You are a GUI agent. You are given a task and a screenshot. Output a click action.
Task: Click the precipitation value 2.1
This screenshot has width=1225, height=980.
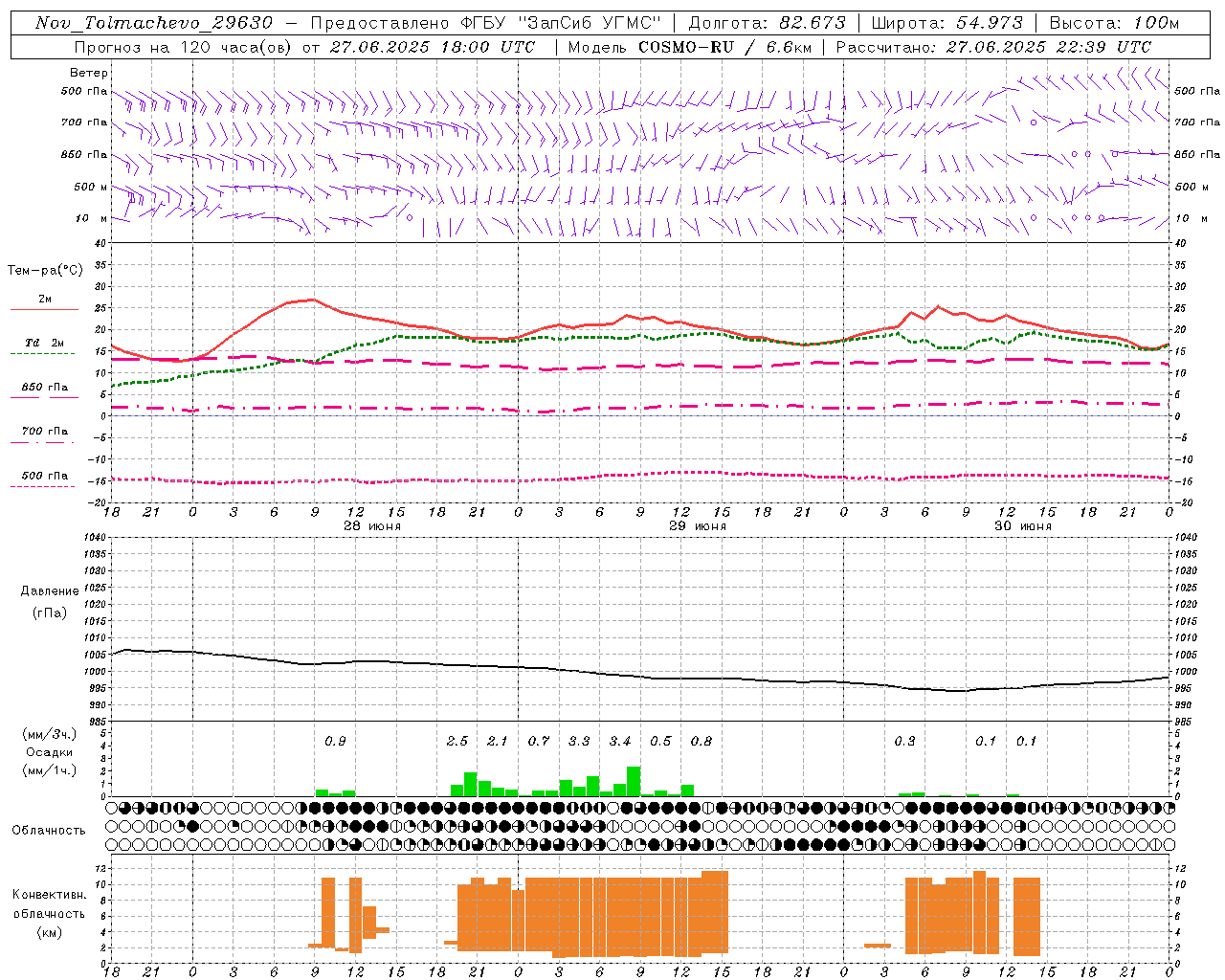click(x=498, y=742)
